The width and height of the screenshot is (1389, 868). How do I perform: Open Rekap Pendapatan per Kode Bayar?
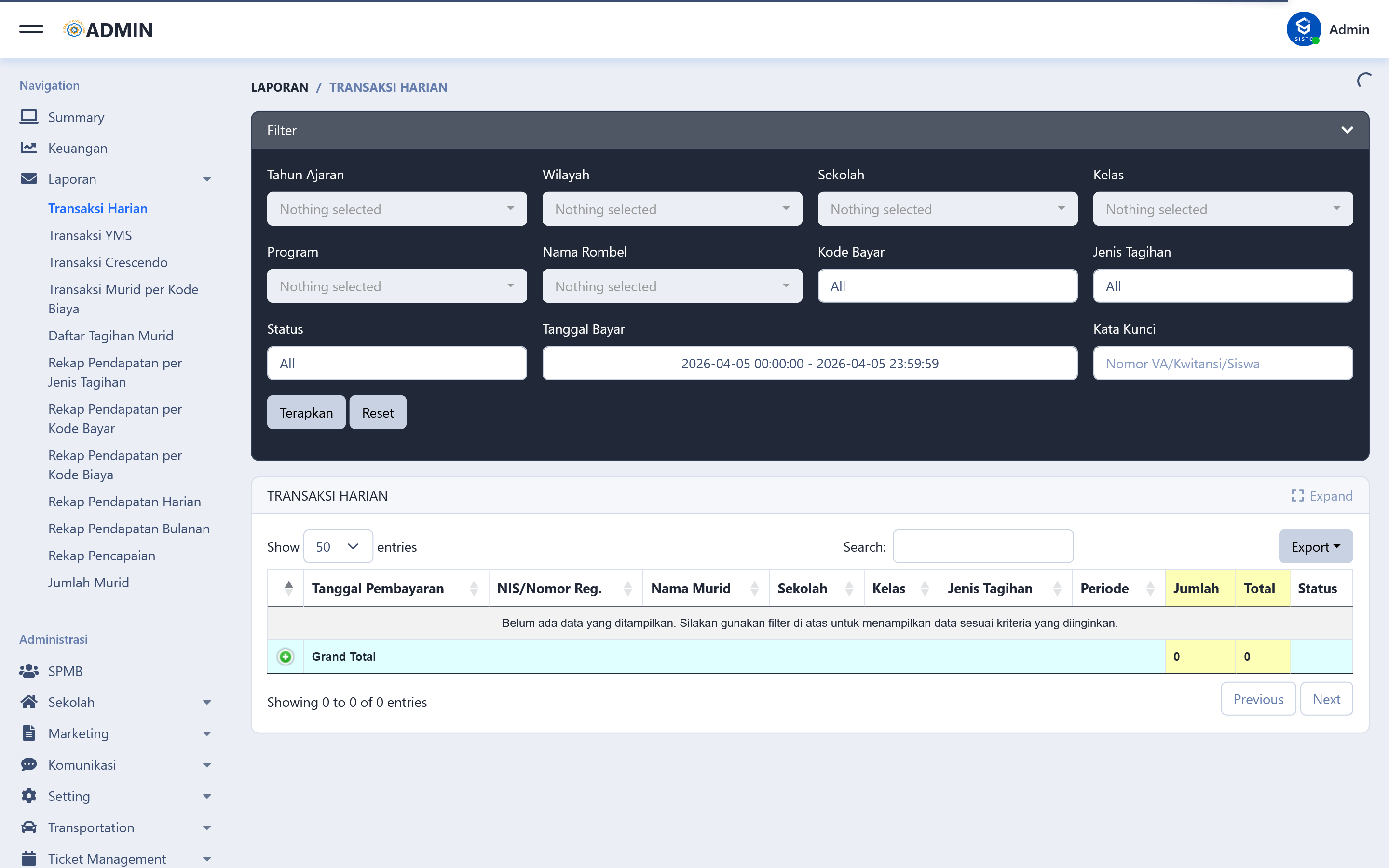coord(115,419)
